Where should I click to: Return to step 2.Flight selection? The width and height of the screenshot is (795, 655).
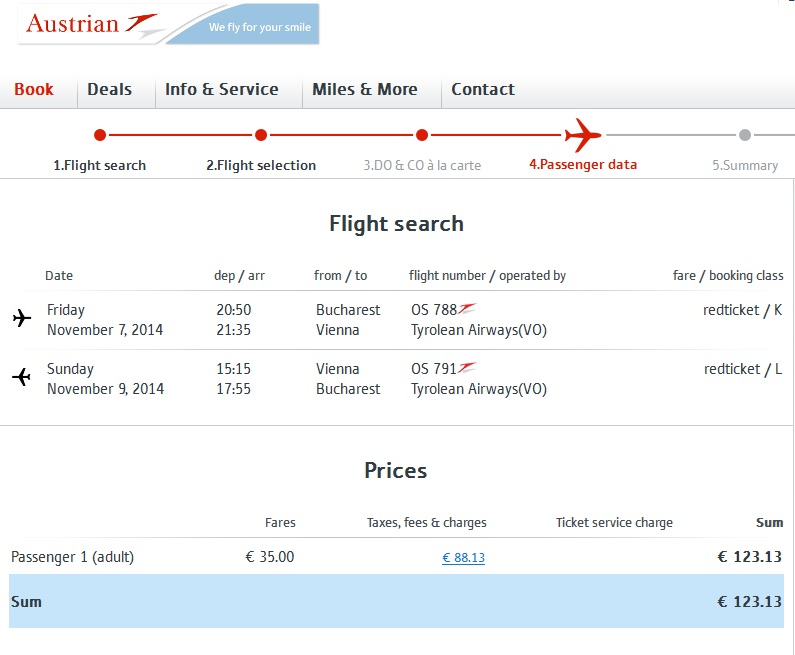pyautogui.click(x=261, y=166)
